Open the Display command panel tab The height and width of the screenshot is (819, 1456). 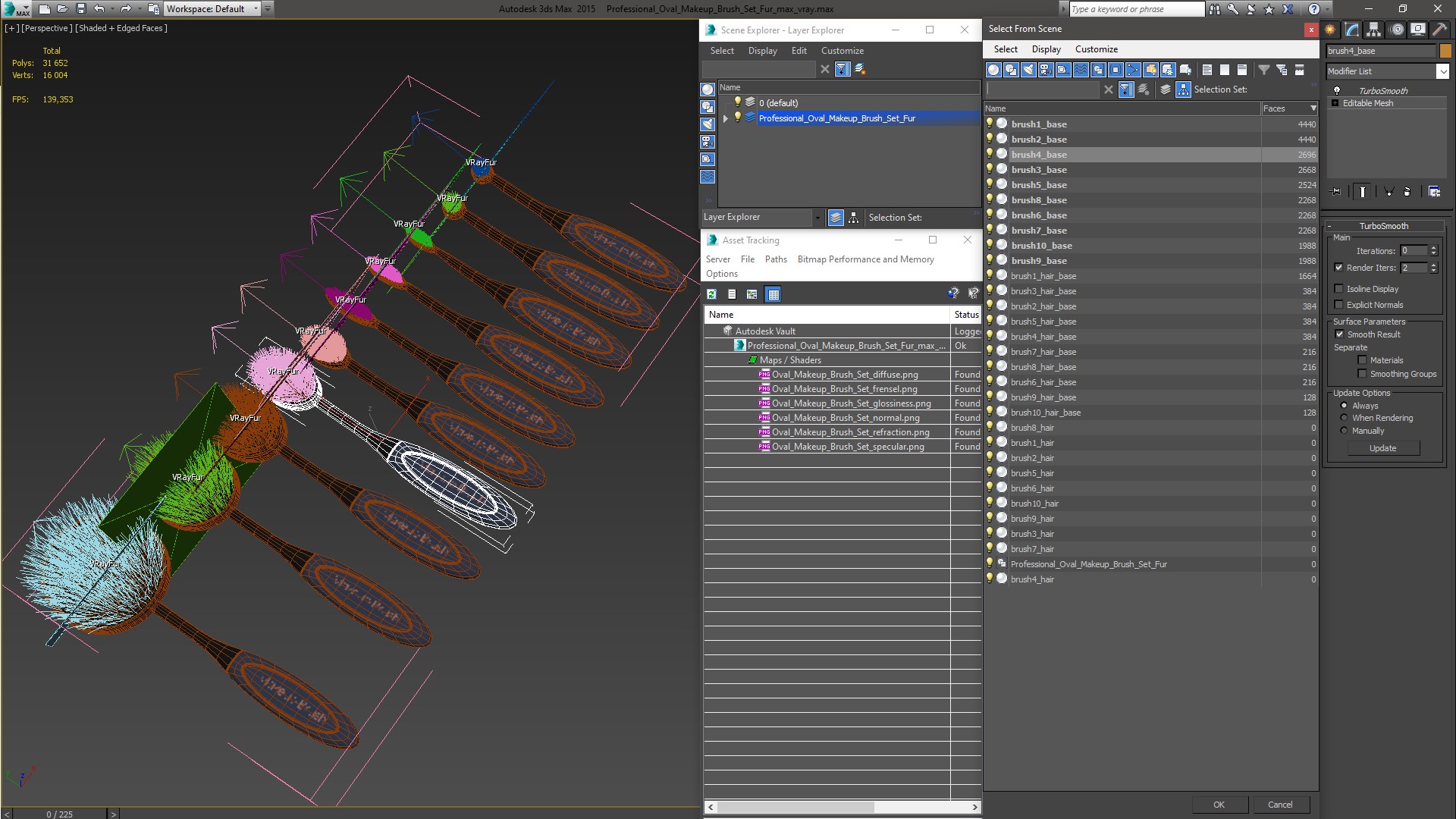click(x=1417, y=30)
